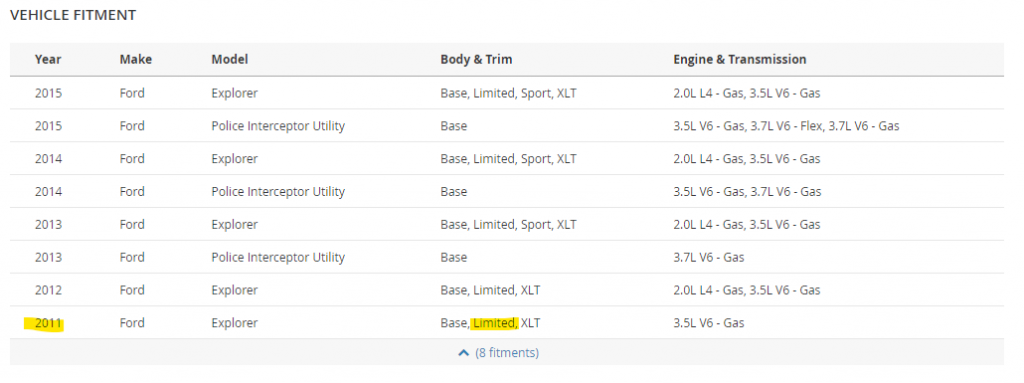The height and width of the screenshot is (383, 1024).
Task: Select the Year column header
Action: pos(48,59)
